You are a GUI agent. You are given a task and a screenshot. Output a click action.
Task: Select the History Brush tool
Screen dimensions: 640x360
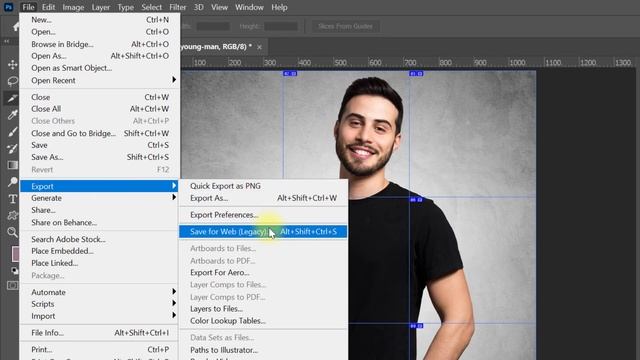click(x=13, y=149)
